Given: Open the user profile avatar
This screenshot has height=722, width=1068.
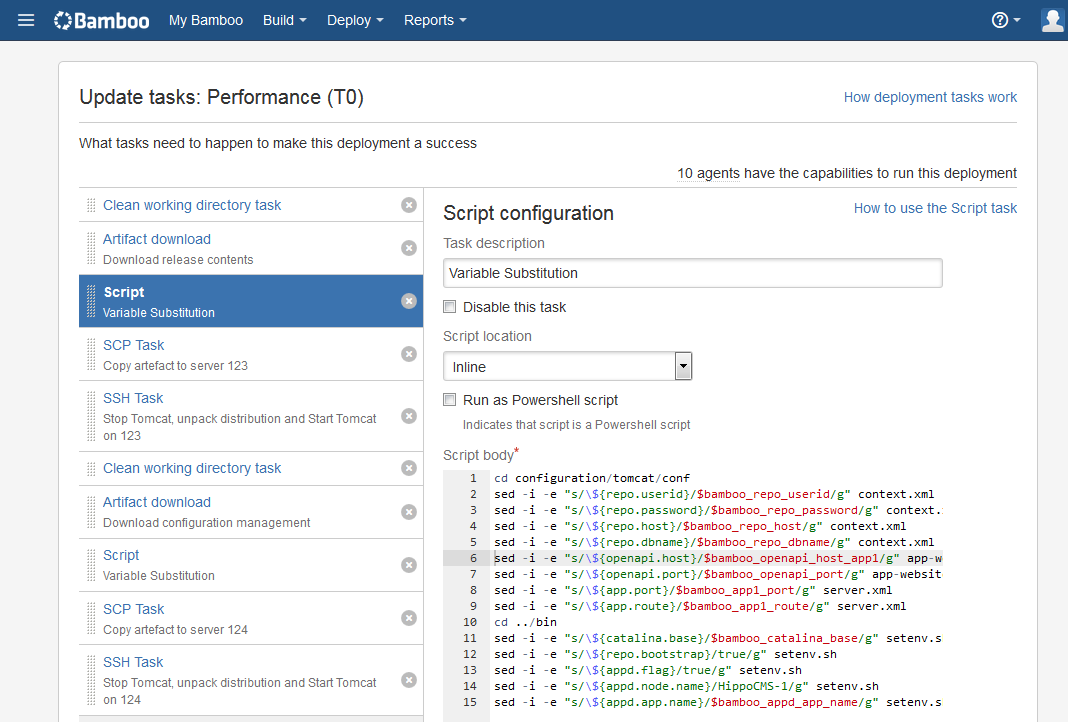Looking at the screenshot, I should tap(1051, 19).
